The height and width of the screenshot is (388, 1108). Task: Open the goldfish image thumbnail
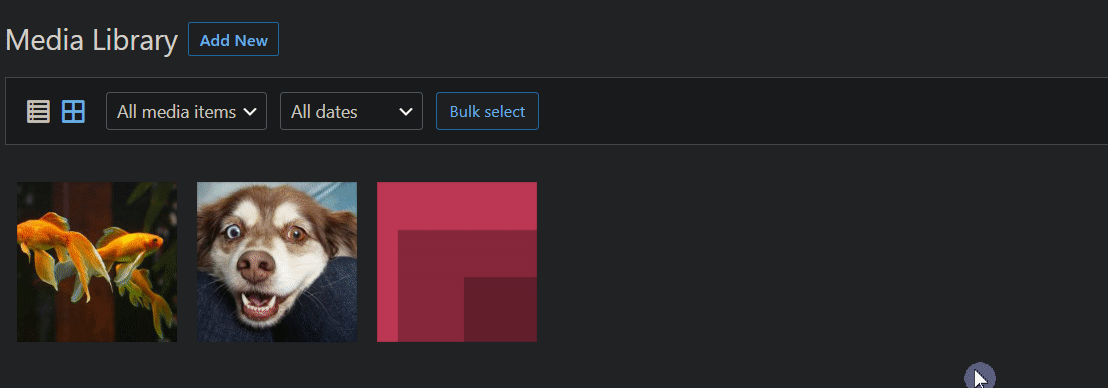97,262
